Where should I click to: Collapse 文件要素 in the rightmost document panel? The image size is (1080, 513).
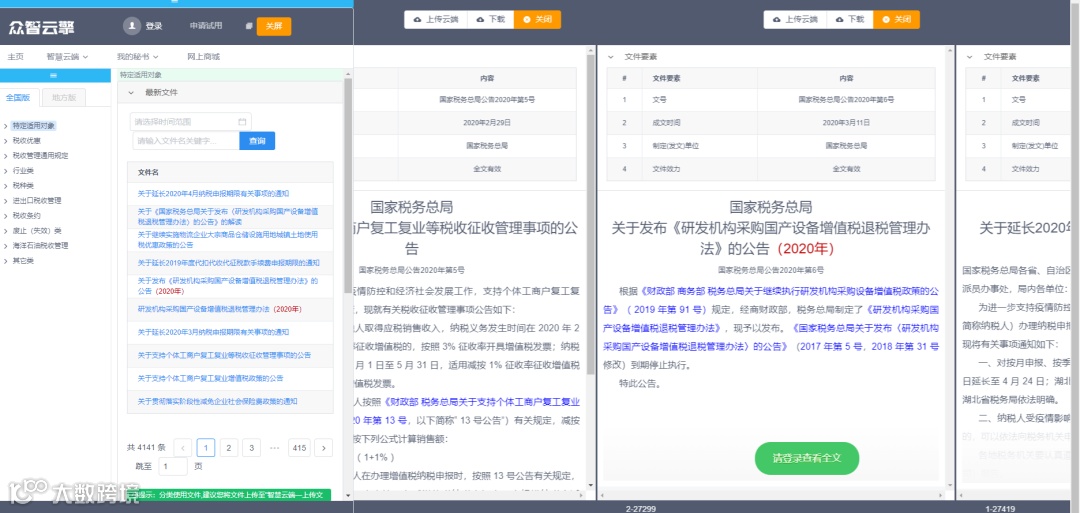pos(970,56)
